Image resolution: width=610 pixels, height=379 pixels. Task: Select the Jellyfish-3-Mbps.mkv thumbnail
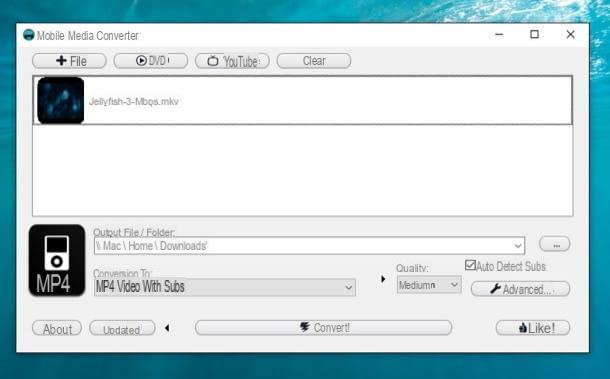coord(61,100)
